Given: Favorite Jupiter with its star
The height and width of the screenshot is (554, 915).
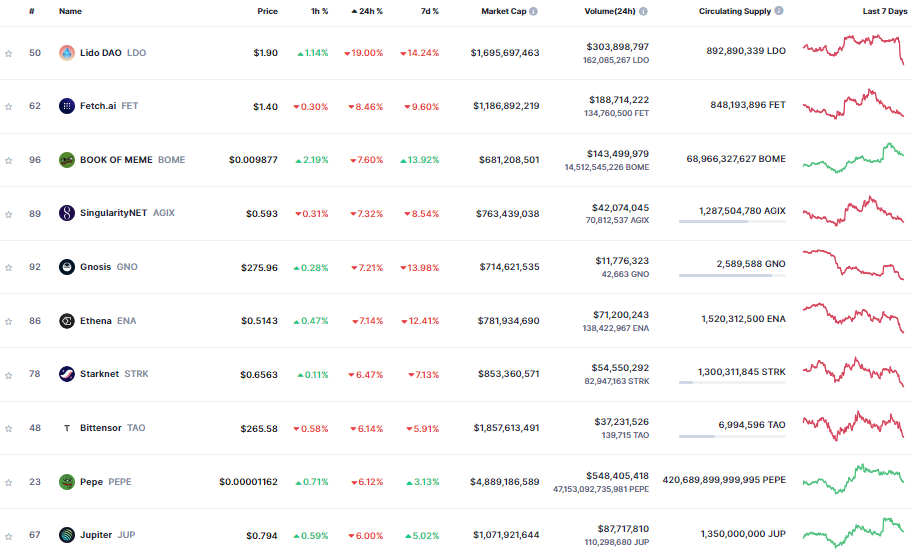Looking at the screenshot, I should click(9, 536).
